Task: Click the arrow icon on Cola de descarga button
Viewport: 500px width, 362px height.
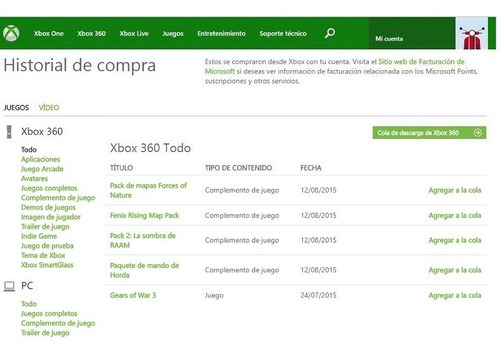Action: (x=477, y=133)
